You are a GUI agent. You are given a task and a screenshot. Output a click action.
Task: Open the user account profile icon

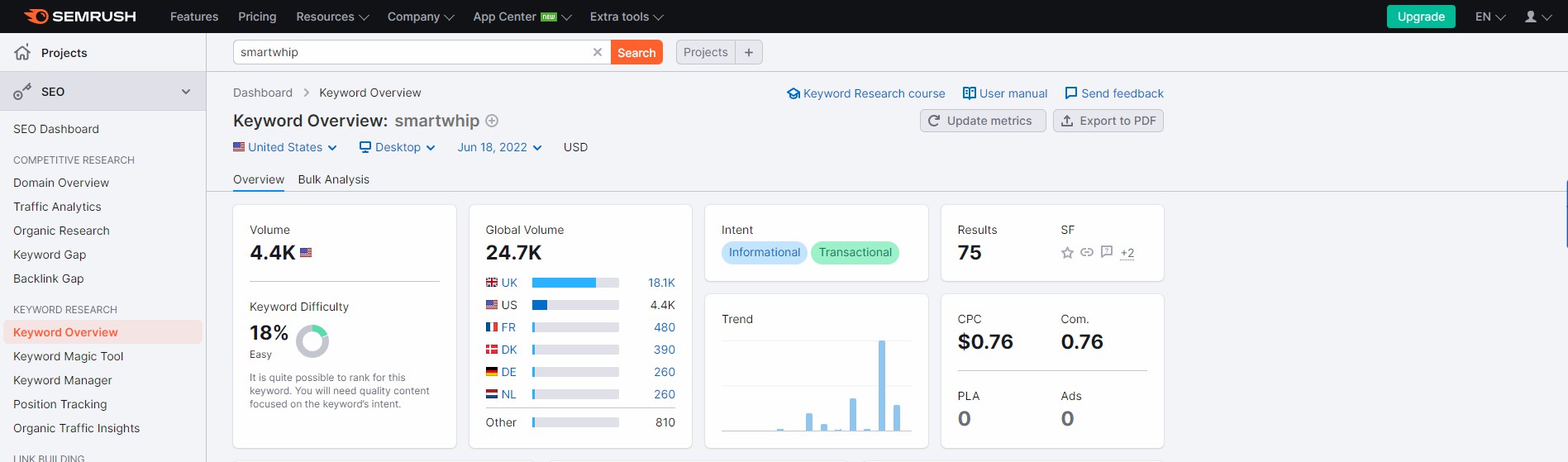1531,17
